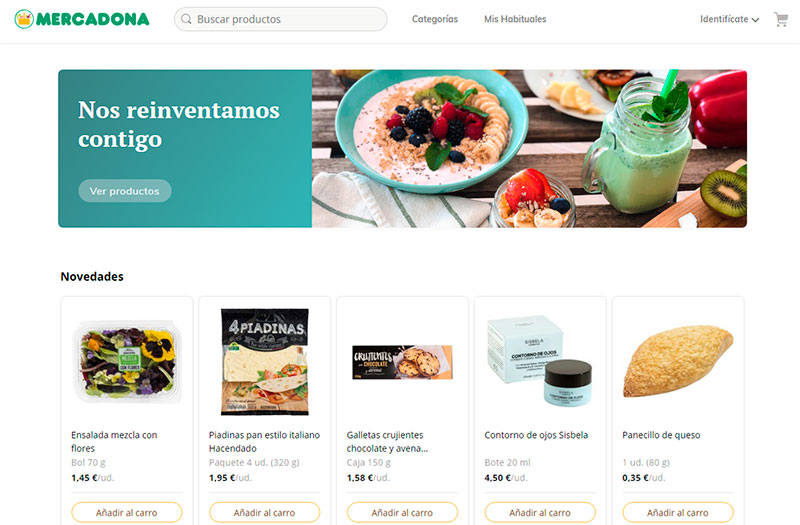Open the Sisbela eye cream image
800x525 pixels.
click(540, 361)
